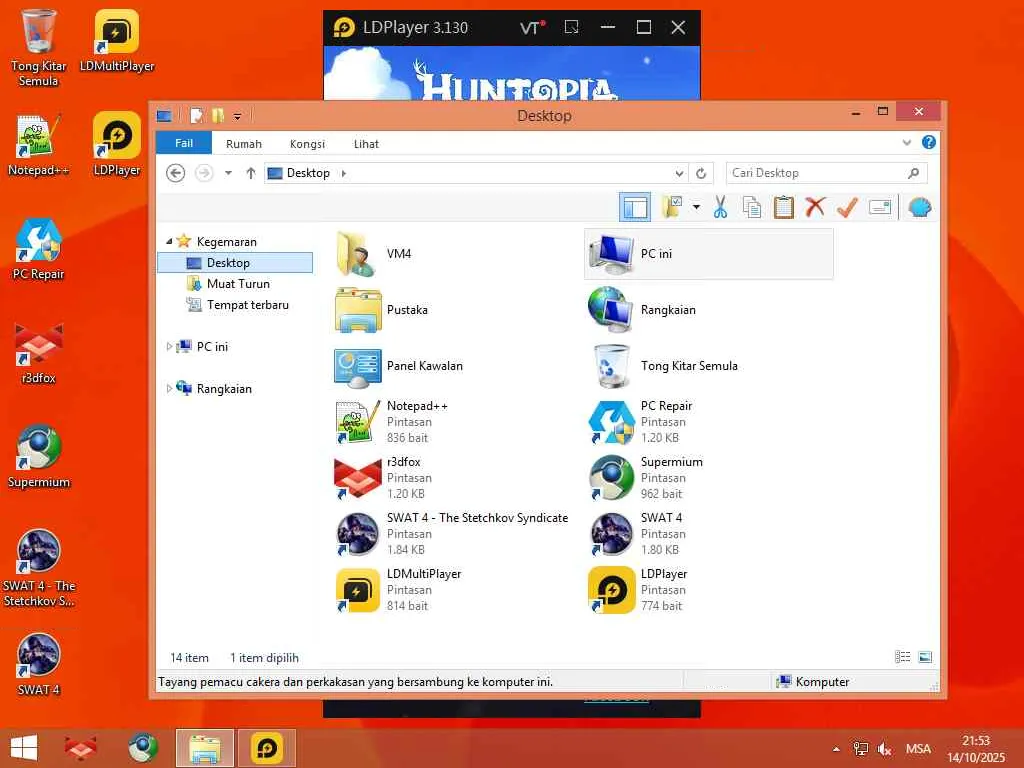Expand the Desktop breadcrumb arrow
Image resolution: width=1024 pixels, height=768 pixels.
pyautogui.click(x=344, y=173)
